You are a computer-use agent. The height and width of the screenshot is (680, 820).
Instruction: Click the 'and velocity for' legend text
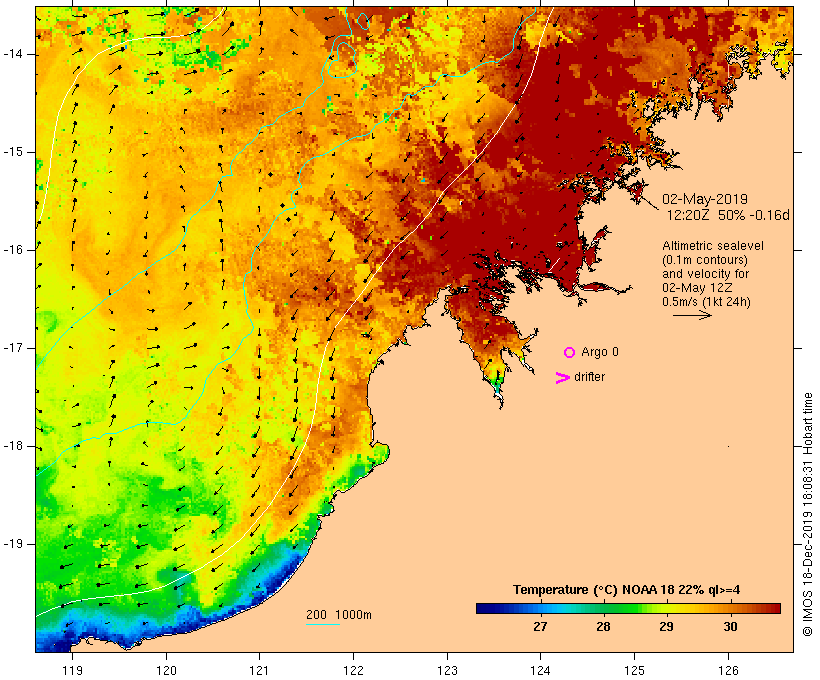pos(705,274)
